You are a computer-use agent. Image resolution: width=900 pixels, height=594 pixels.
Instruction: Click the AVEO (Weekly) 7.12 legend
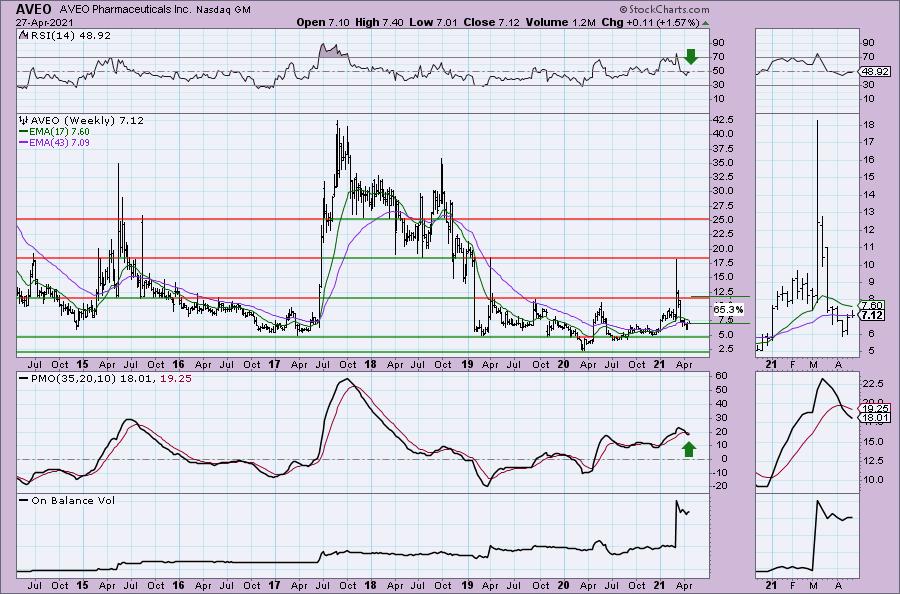(87, 121)
